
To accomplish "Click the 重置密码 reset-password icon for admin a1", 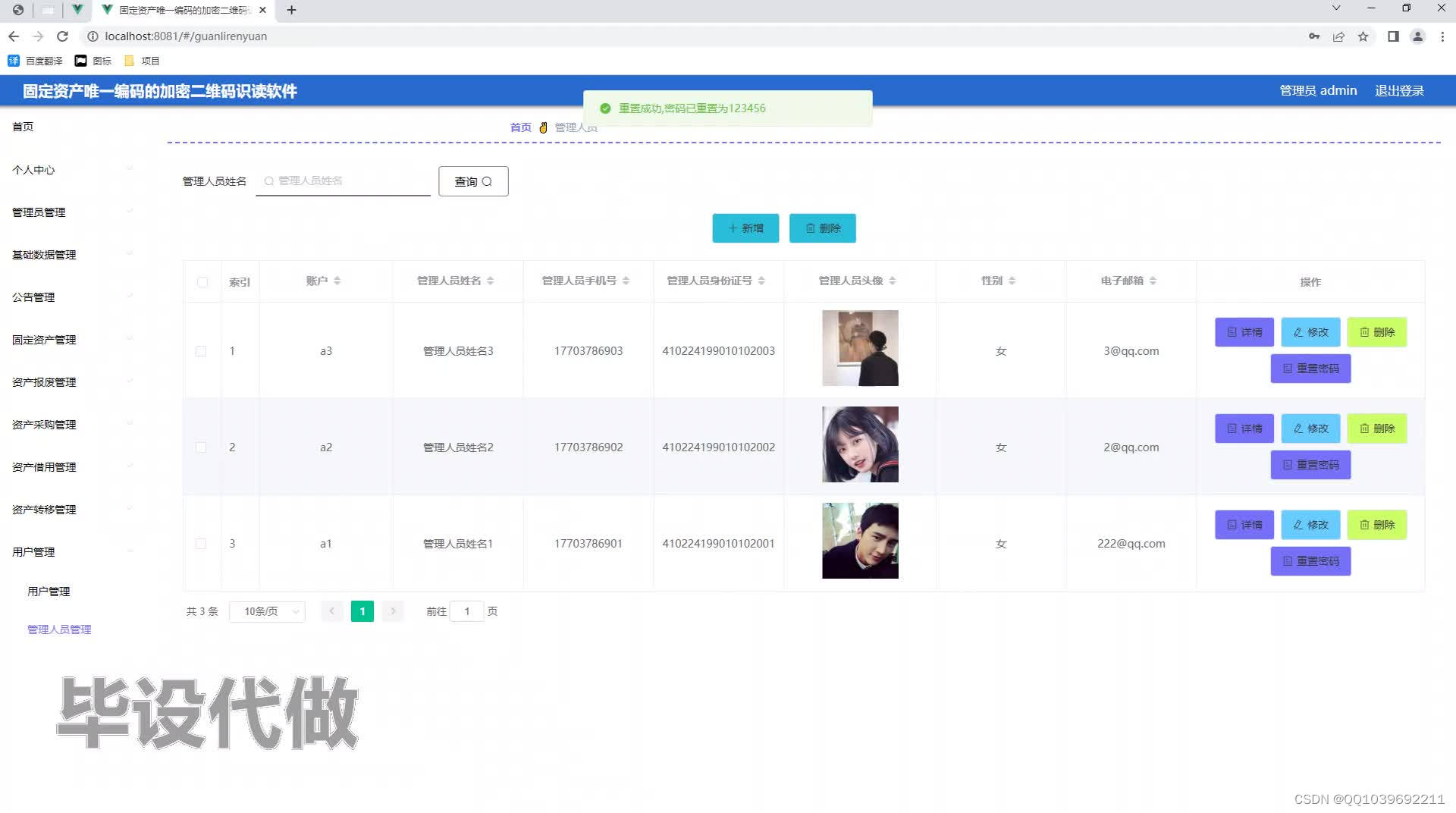I will pos(1287,560).
